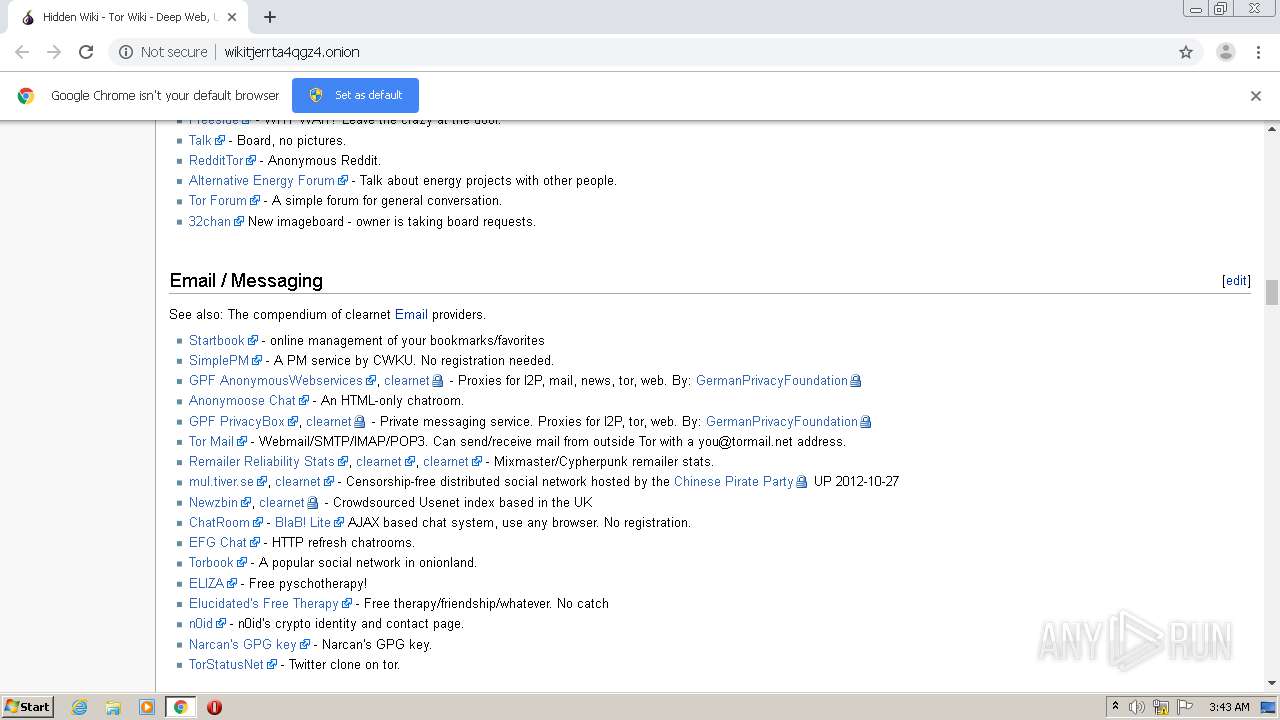Click lock icon next to Newzbin clearnet
The height and width of the screenshot is (720, 1280).
click(x=313, y=503)
